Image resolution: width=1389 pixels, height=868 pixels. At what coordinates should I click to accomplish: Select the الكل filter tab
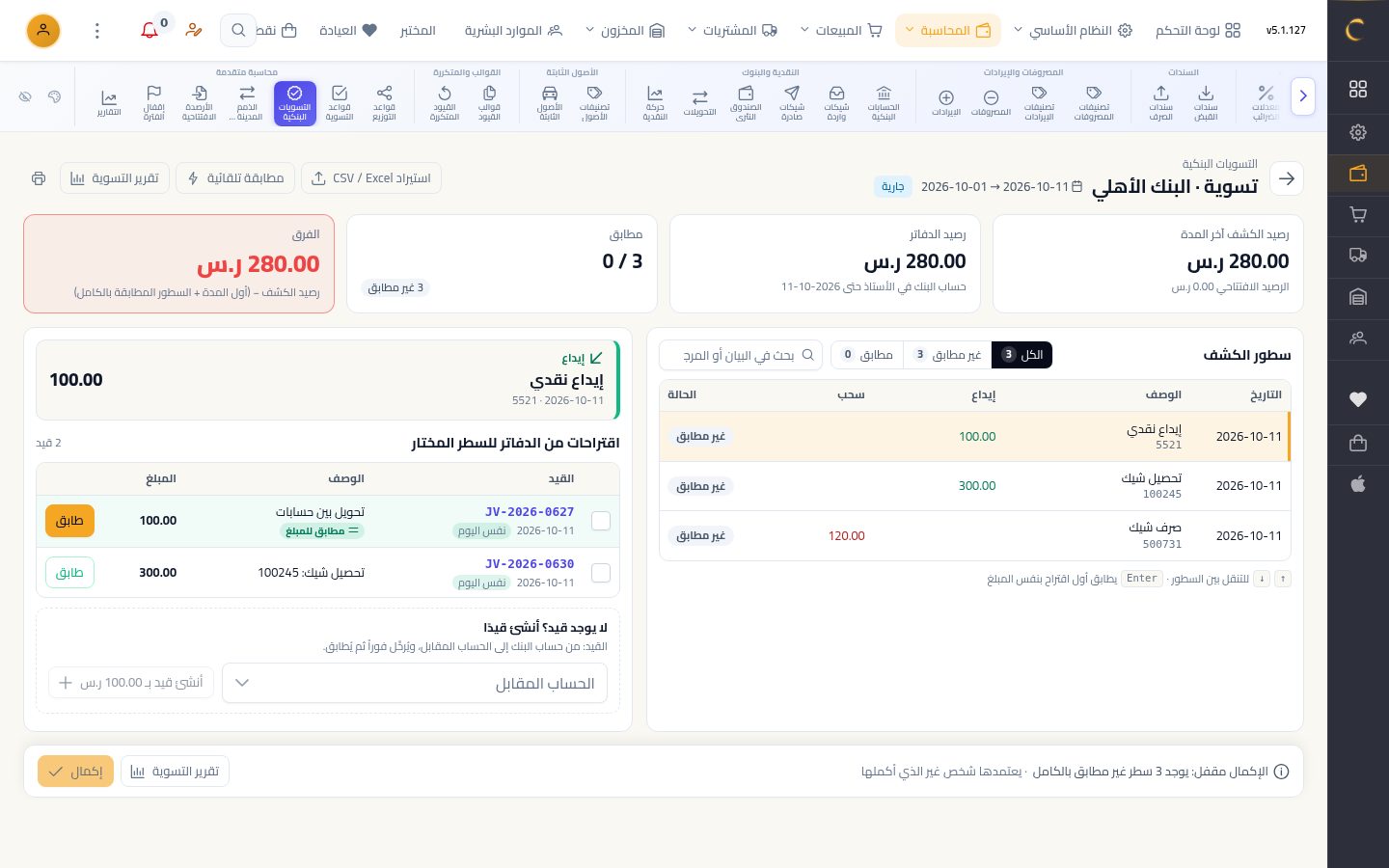point(1021,355)
